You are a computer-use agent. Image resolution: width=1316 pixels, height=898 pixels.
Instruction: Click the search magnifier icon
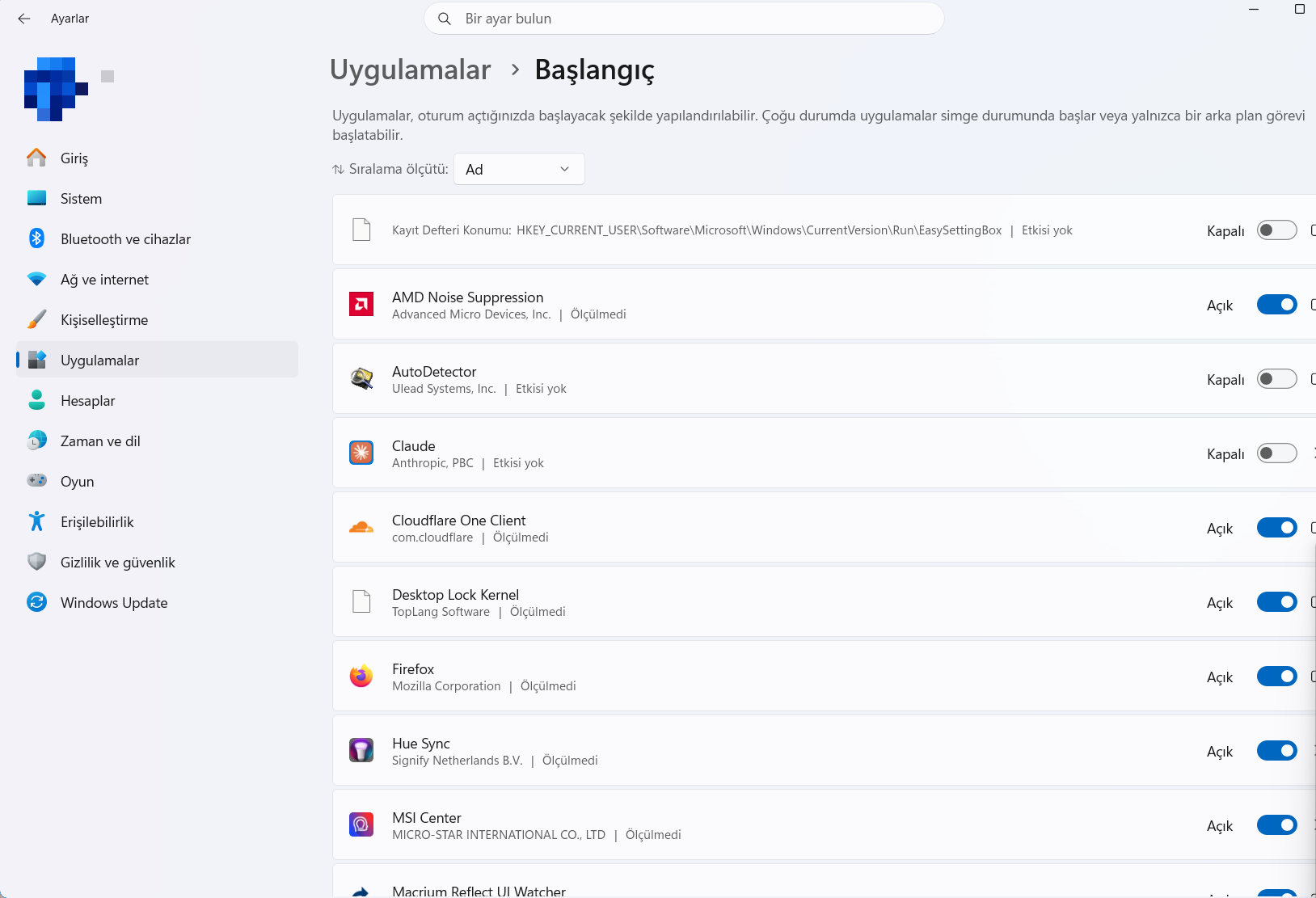(445, 19)
